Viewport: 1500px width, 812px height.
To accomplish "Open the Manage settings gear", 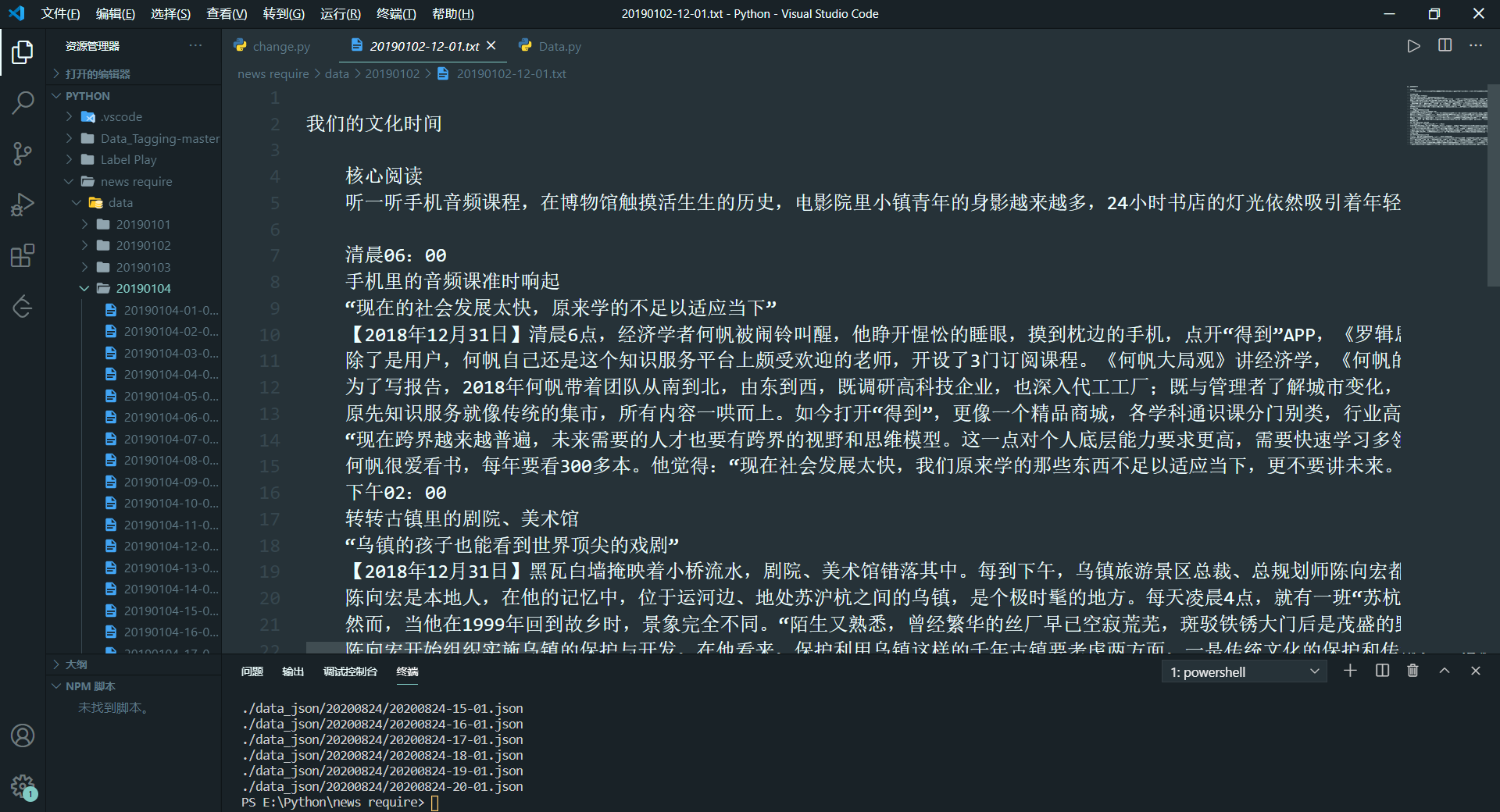I will tap(23, 786).
